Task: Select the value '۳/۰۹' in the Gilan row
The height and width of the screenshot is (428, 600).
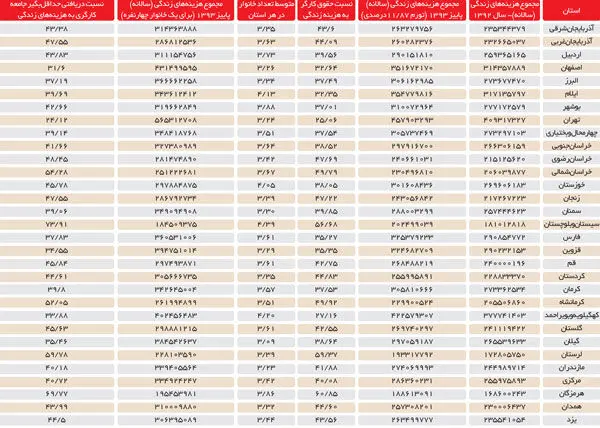Action: point(266,341)
